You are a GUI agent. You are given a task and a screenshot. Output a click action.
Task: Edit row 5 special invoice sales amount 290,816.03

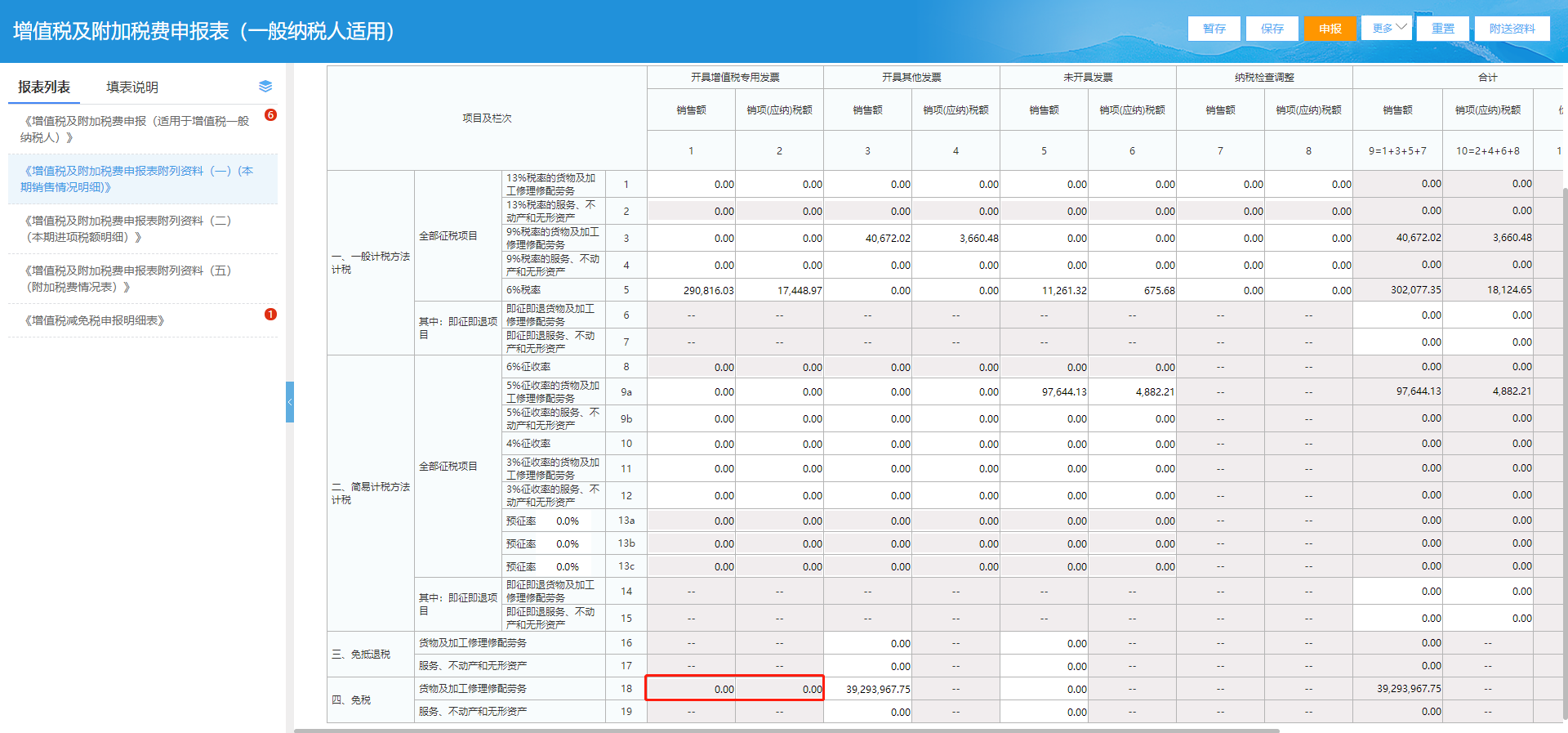[x=692, y=290]
